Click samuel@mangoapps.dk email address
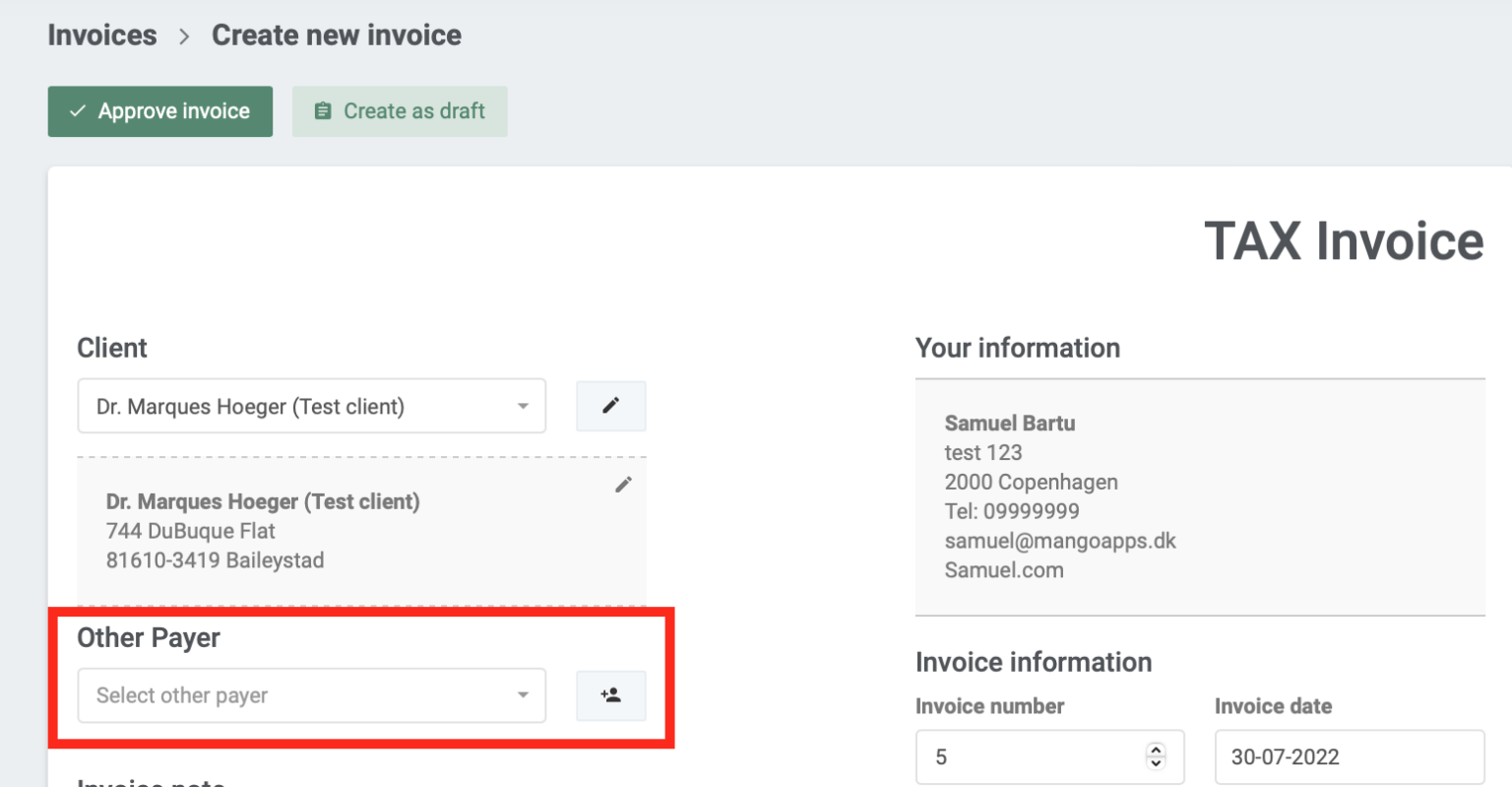Image resolution: width=1512 pixels, height=787 pixels. [1060, 541]
